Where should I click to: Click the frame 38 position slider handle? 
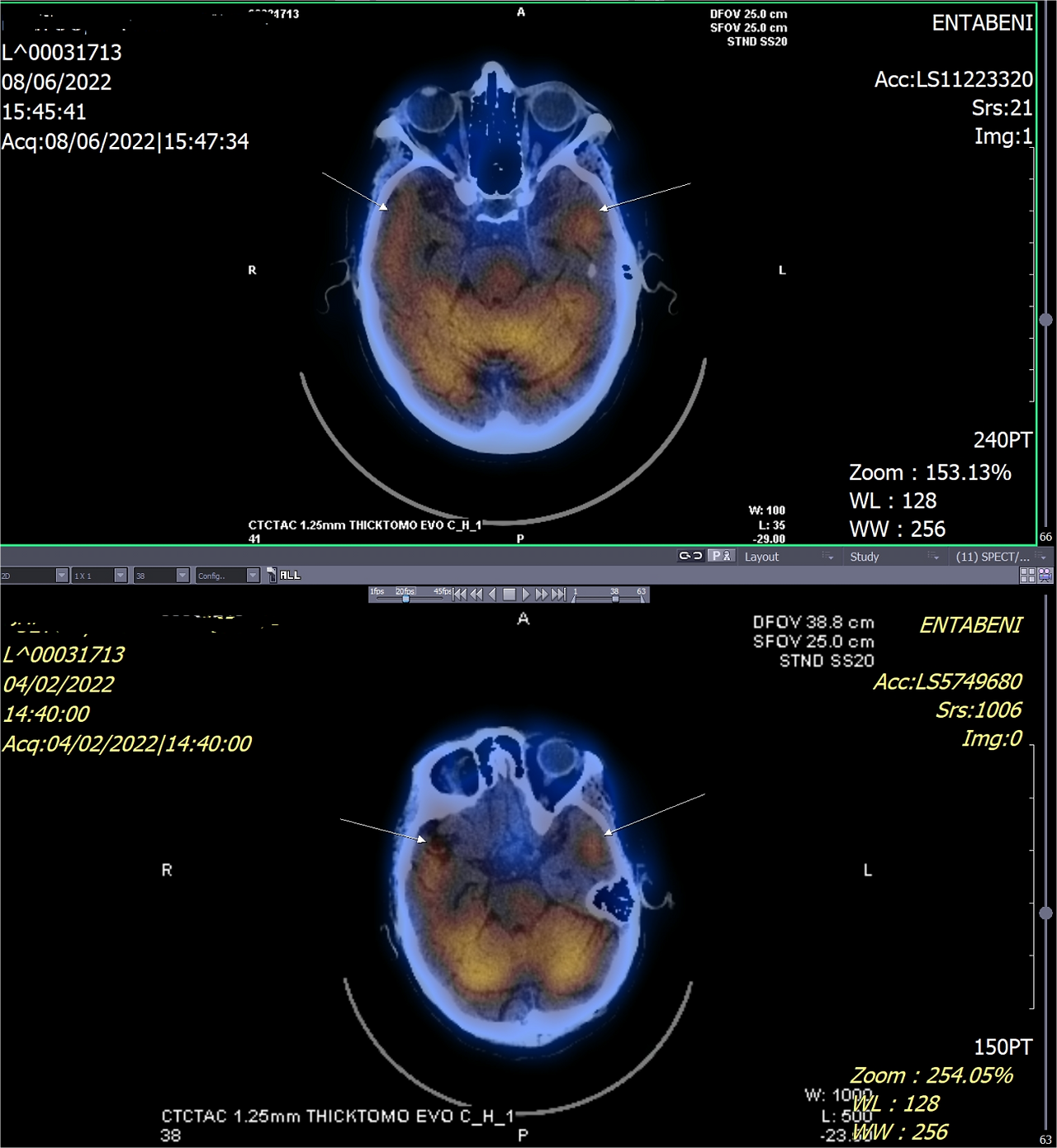click(615, 599)
